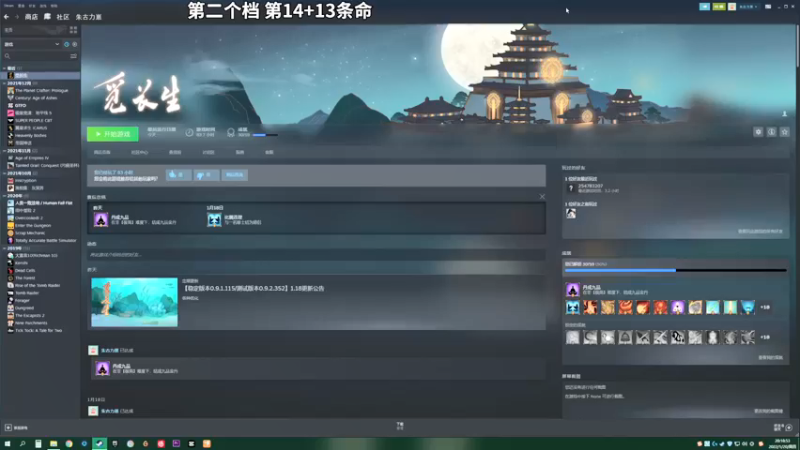Viewport: 800px width, 450px height.
Task: Open advanced filter sliders icon
Action: (73, 56)
